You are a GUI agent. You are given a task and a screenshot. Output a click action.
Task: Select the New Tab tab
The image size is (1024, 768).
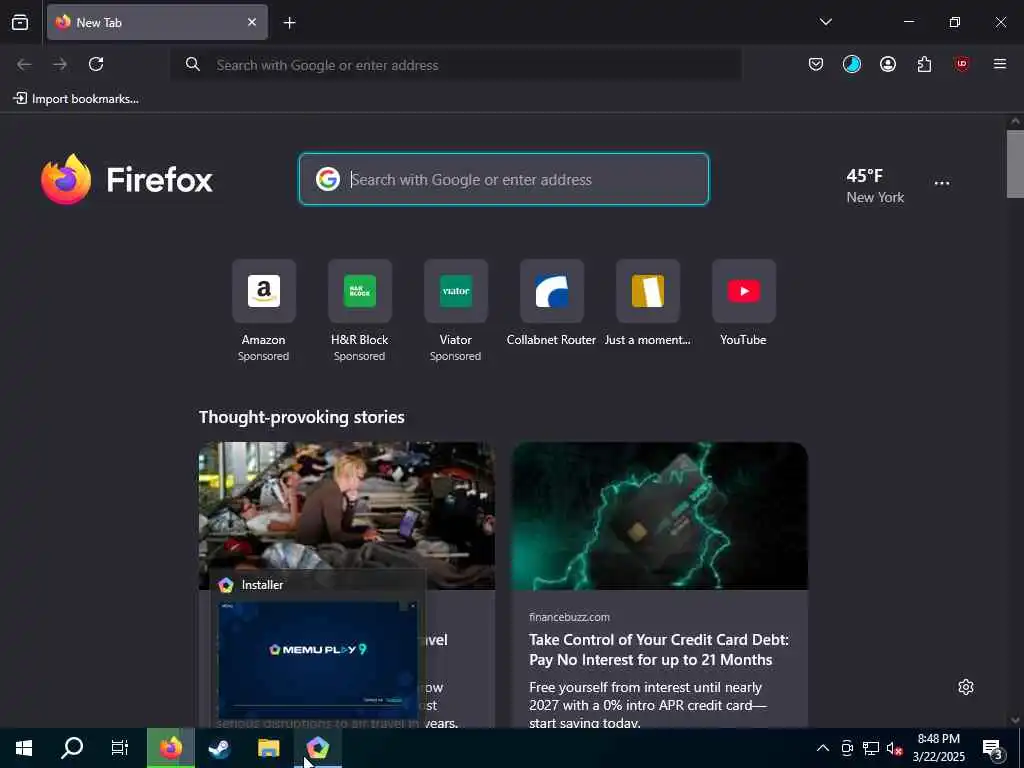[157, 22]
